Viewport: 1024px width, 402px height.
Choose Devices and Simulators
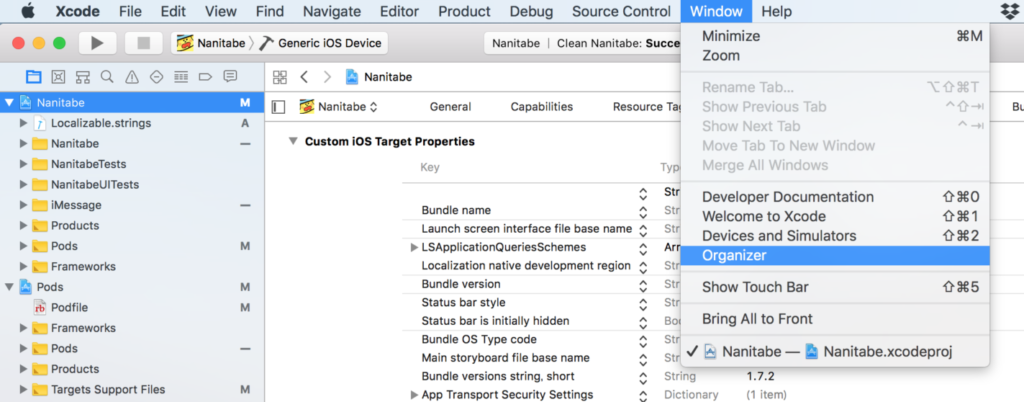pyautogui.click(x=835, y=236)
